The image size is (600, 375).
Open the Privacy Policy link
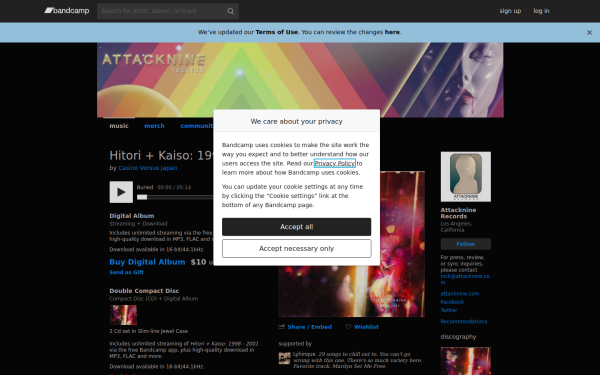pos(334,163)
